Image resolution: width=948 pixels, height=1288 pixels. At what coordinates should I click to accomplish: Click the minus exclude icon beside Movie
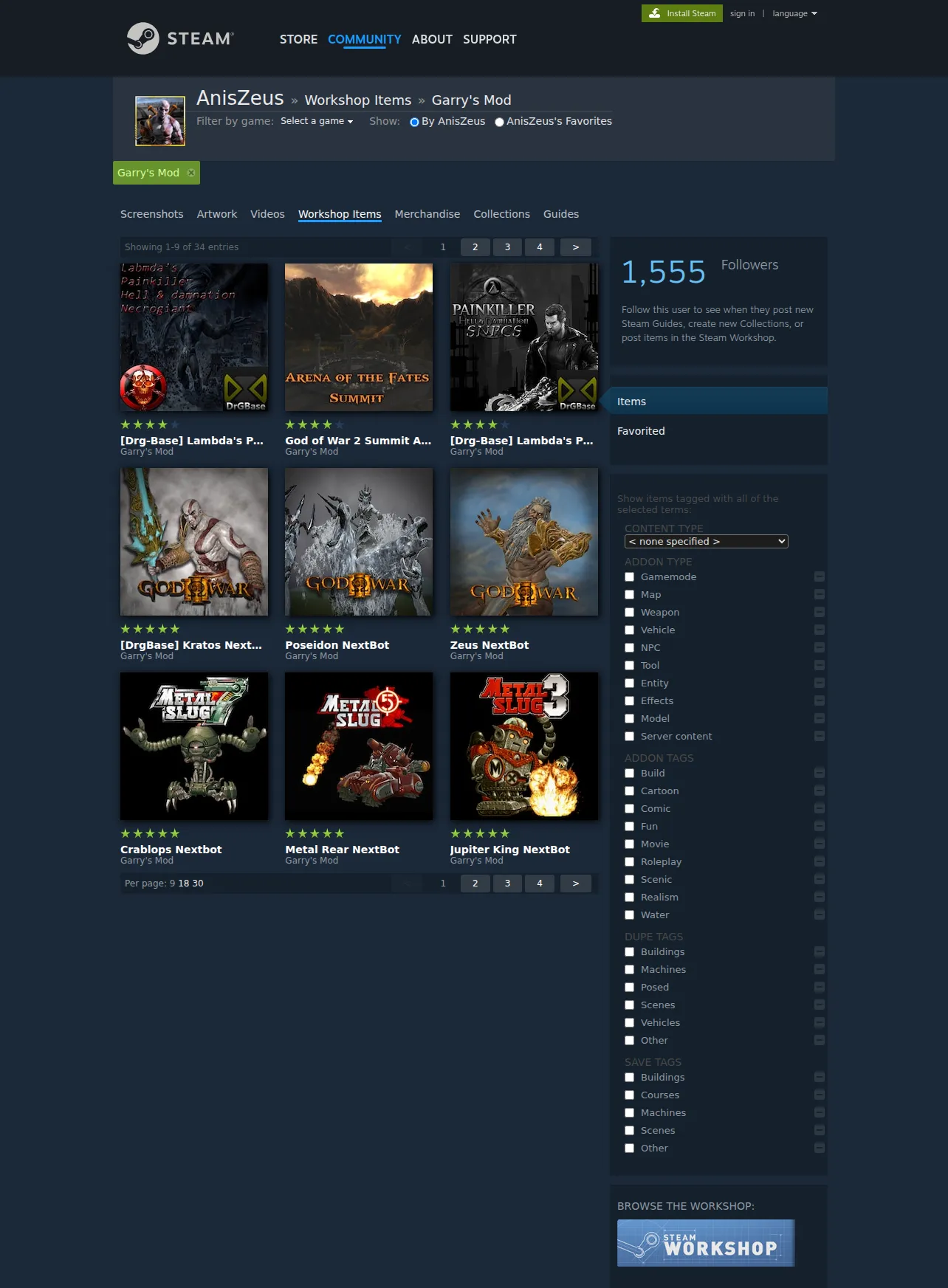click(820, 844)
